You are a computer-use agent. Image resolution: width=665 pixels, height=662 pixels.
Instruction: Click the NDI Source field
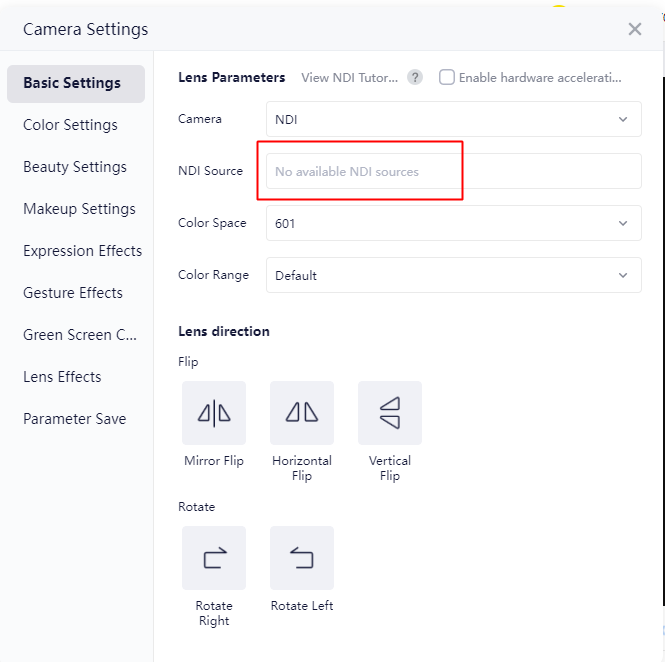453,171
